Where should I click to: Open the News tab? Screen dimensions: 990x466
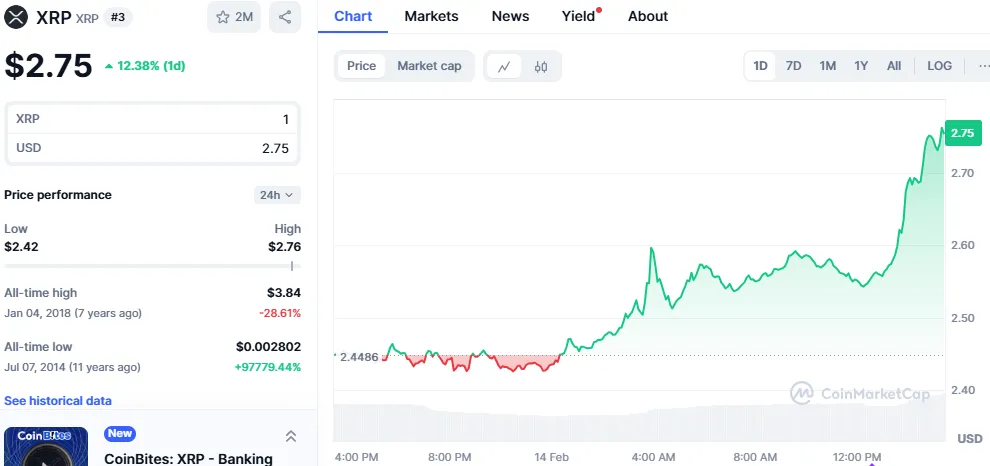point(510,16)
